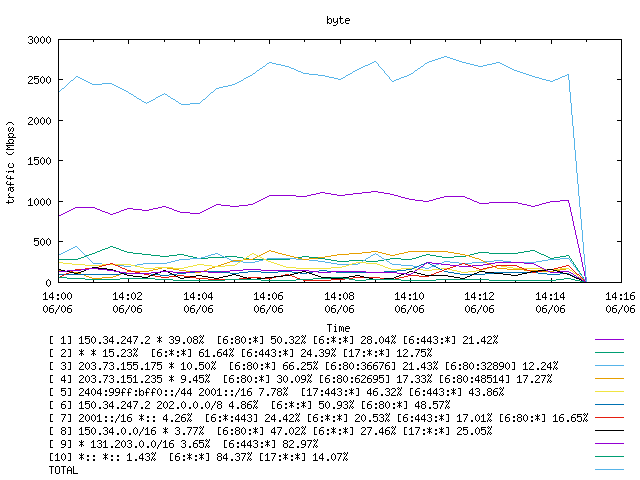
Task: Click orange line sample for legend [4]
Action: tap(609, 378)
